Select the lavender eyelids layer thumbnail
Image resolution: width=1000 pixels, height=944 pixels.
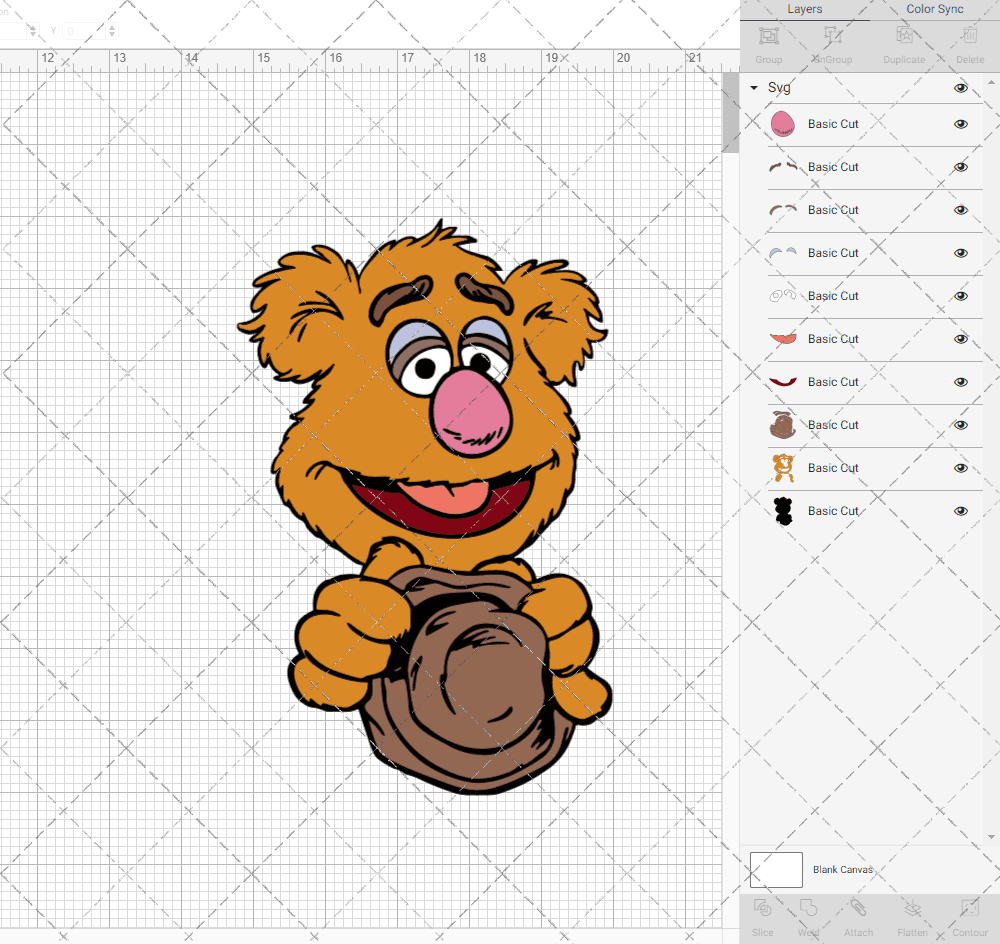pos(783,253)
